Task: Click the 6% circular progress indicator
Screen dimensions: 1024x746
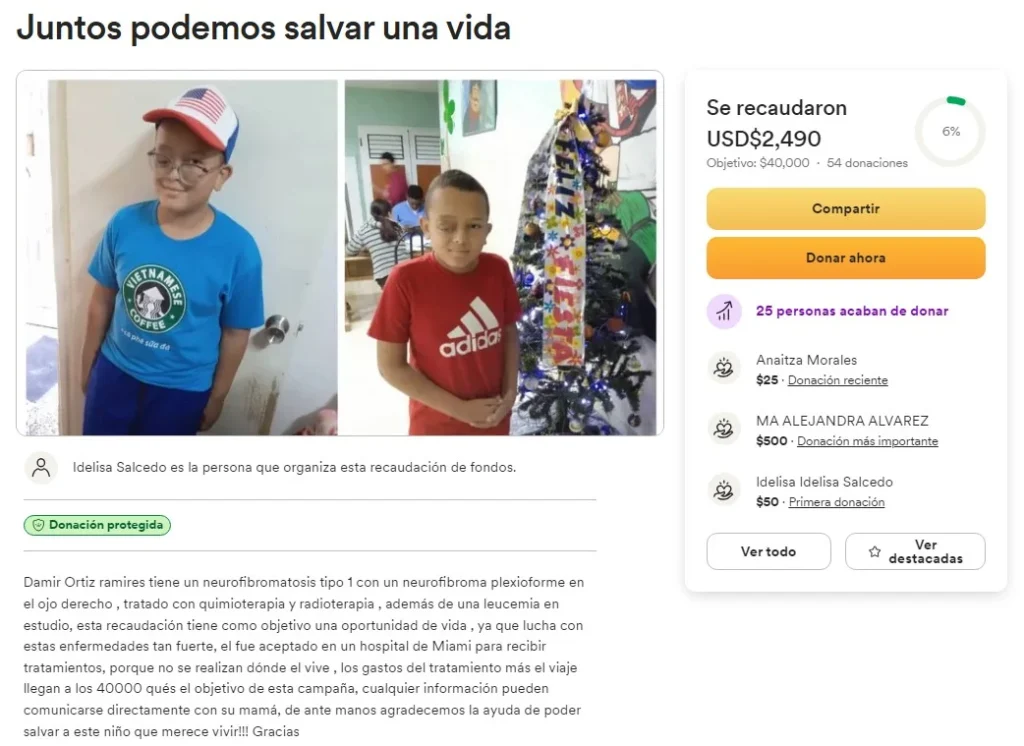Action: (x=950, y=131)
